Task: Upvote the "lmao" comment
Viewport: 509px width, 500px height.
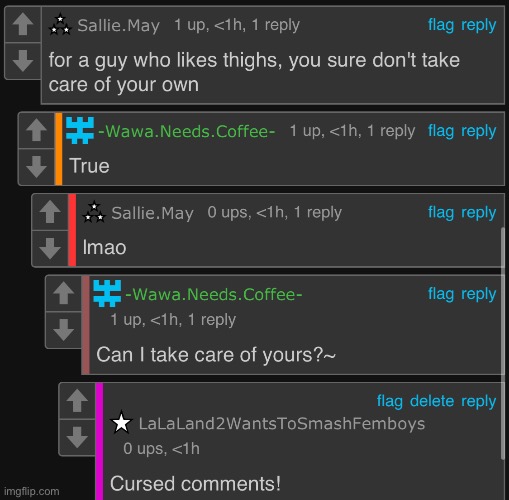Action: (50, 212)
